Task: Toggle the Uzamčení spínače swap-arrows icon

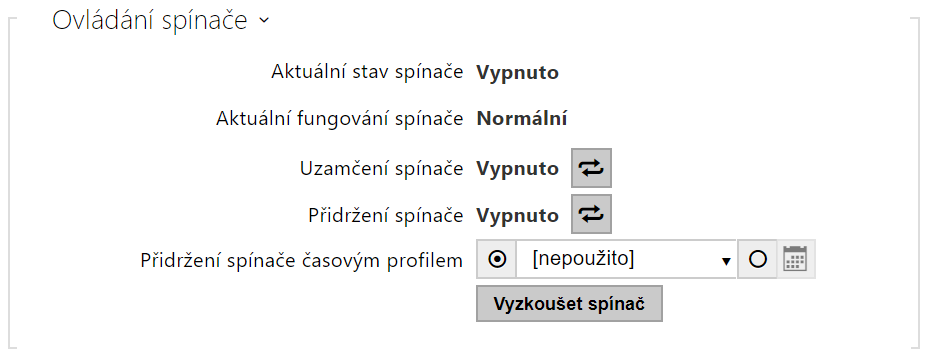Action: pyautogui.click(x=591, y=169)
